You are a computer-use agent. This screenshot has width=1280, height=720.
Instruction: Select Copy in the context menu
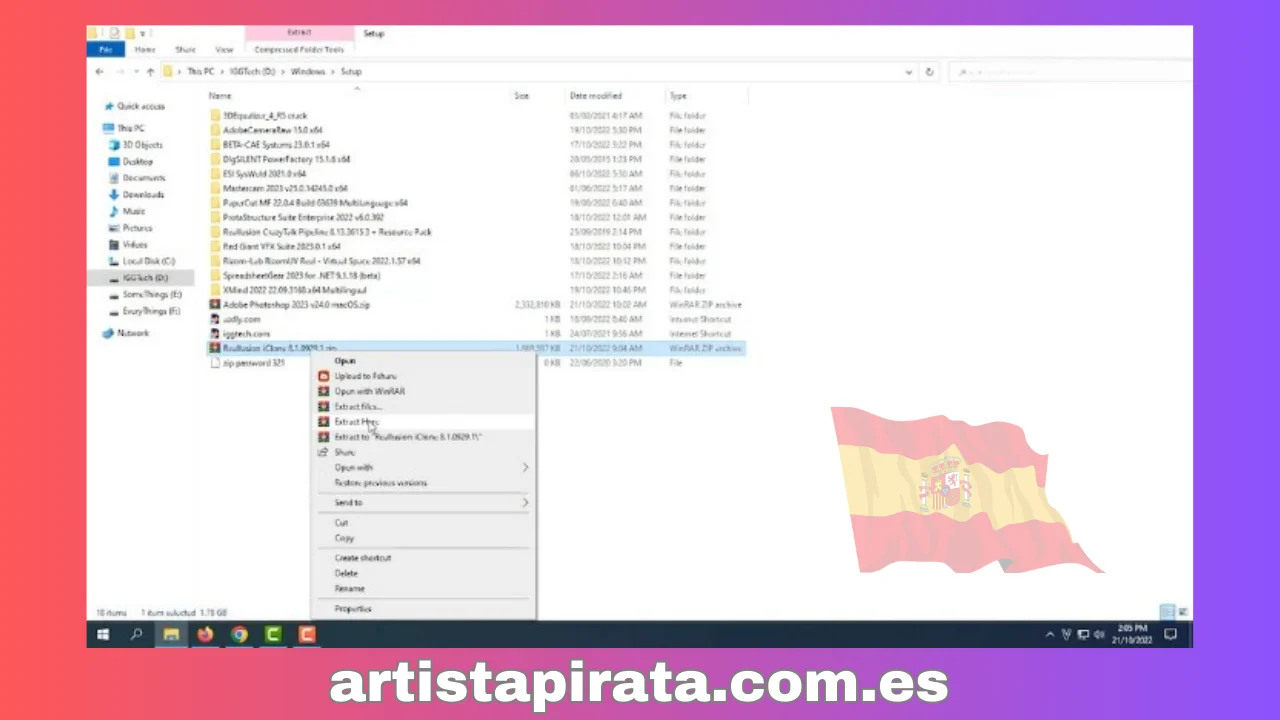coord(424,538)
